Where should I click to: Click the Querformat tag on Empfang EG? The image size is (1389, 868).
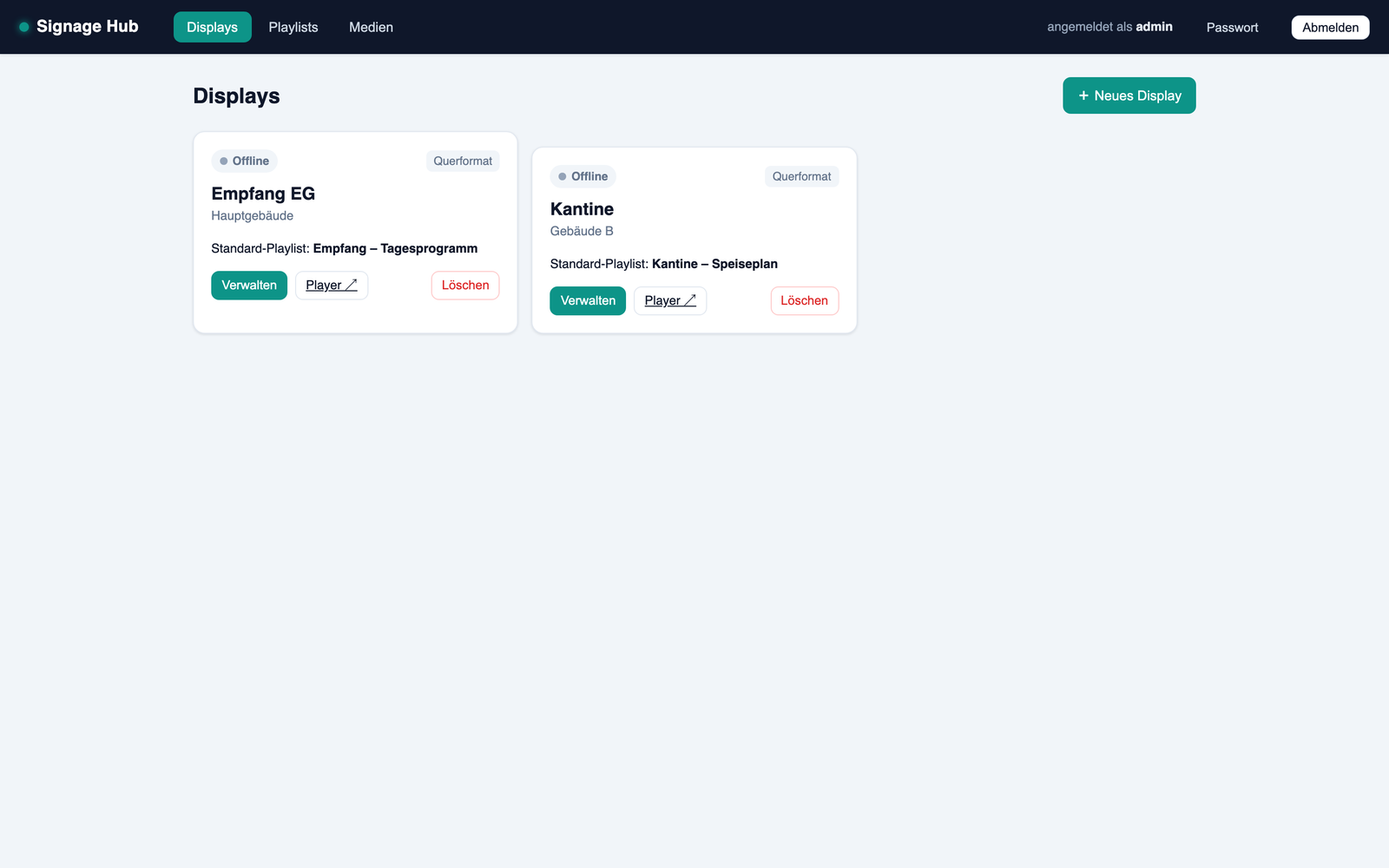click(x=463, y=161)
